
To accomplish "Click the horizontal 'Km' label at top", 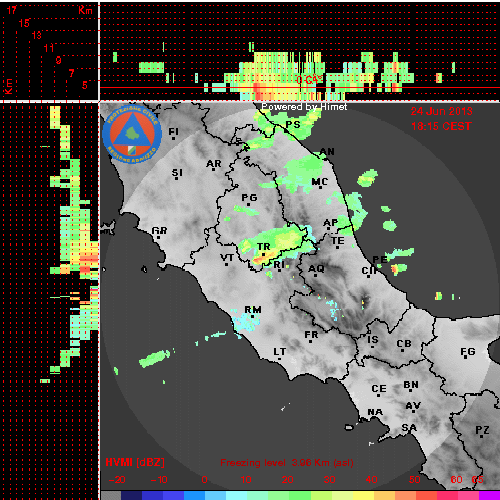I will pos(85,10).
